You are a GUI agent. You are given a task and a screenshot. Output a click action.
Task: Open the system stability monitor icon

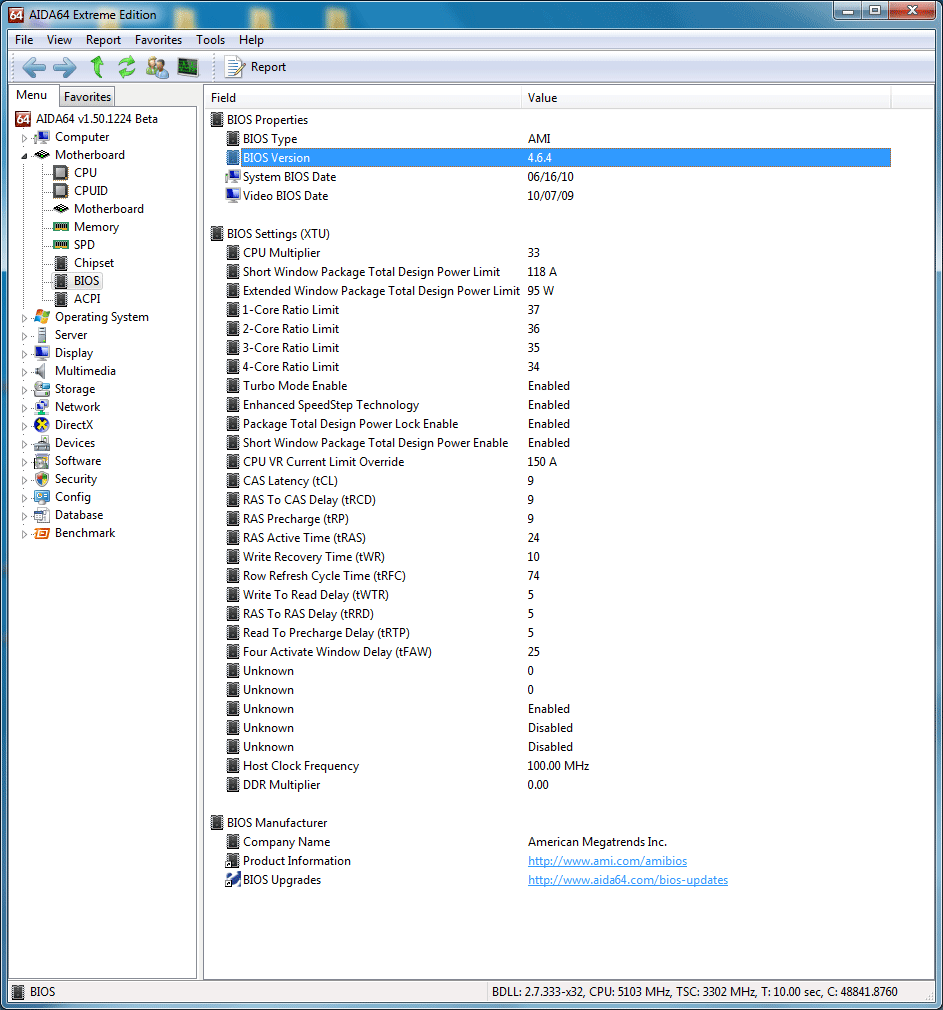pyautogui.click(x=188, y=67)
